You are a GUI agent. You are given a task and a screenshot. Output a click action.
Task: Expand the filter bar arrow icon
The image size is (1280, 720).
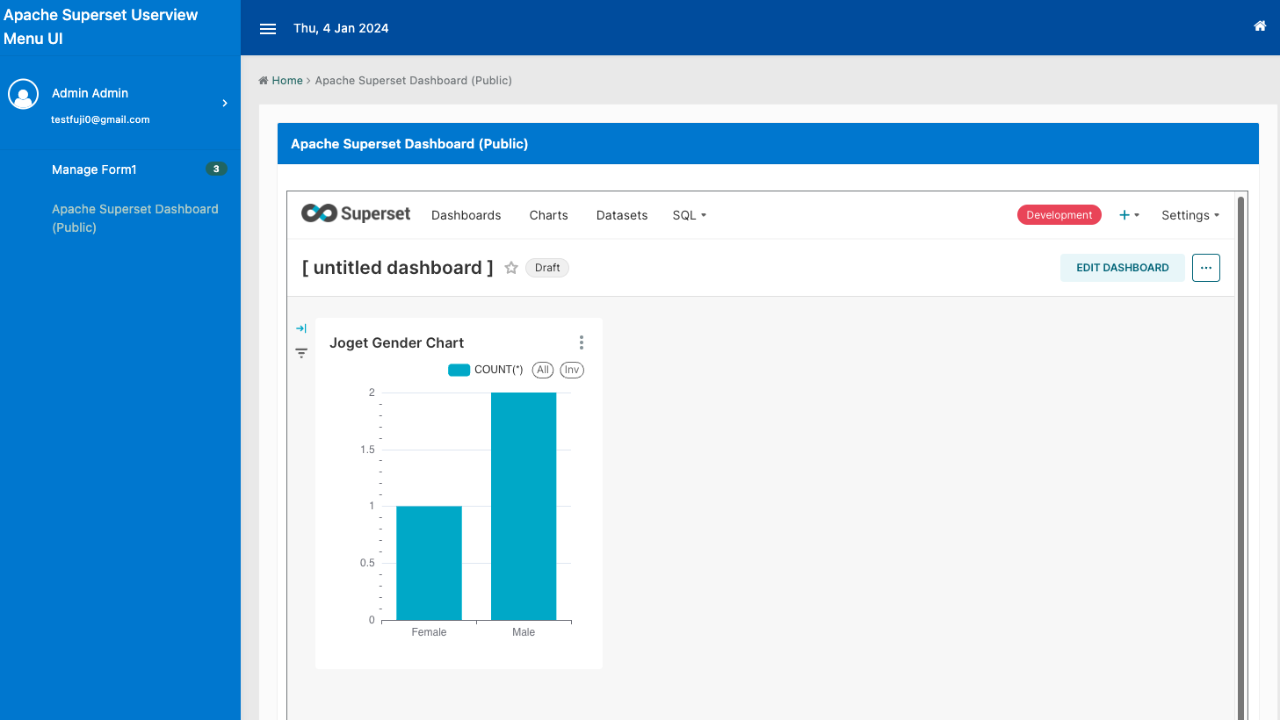tap(301, 328)
